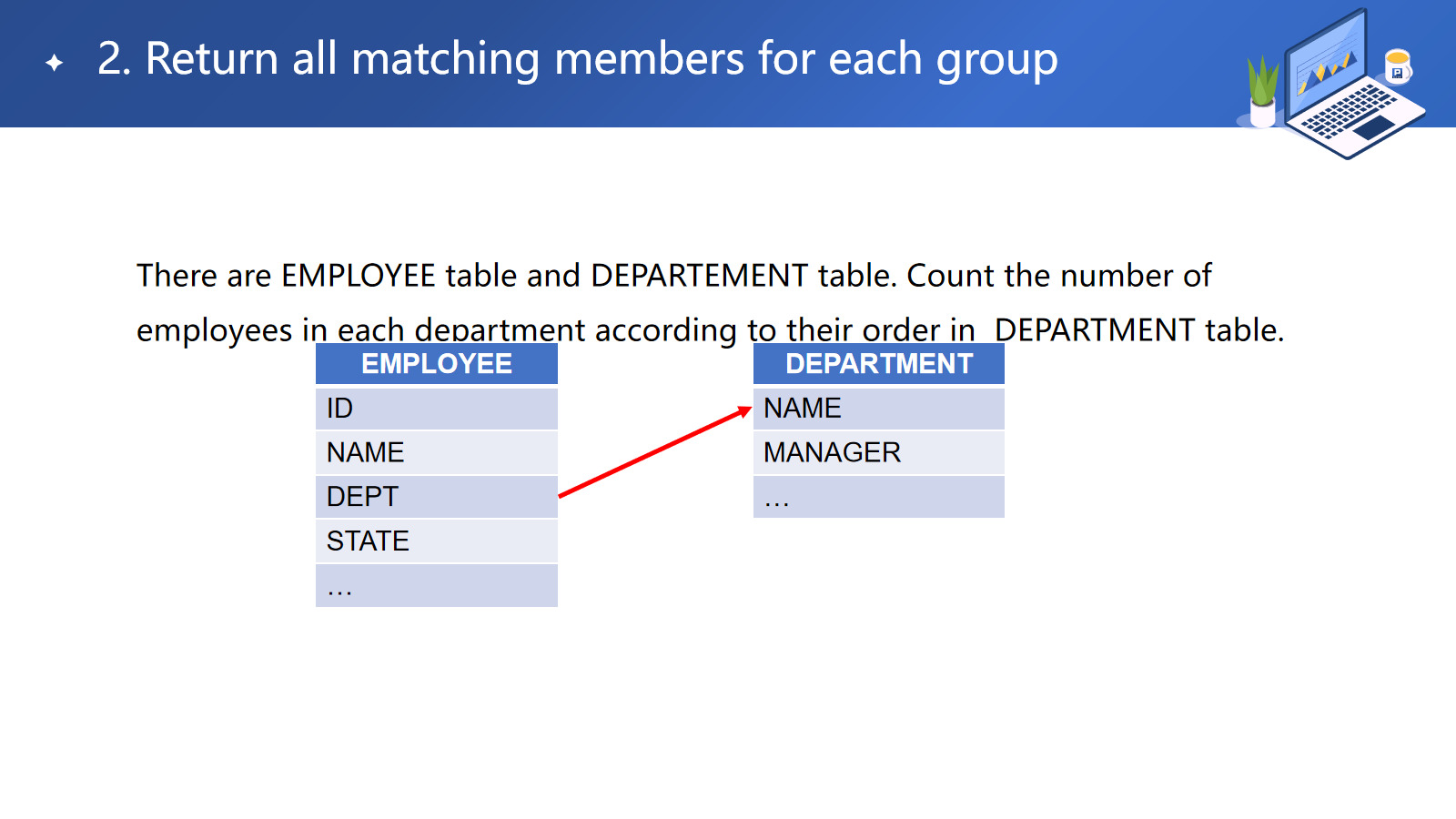This screenshot has width=1456, height=819.
Task: Click the coffee mug icon next to the laptop
Action: coord(1397,66)
